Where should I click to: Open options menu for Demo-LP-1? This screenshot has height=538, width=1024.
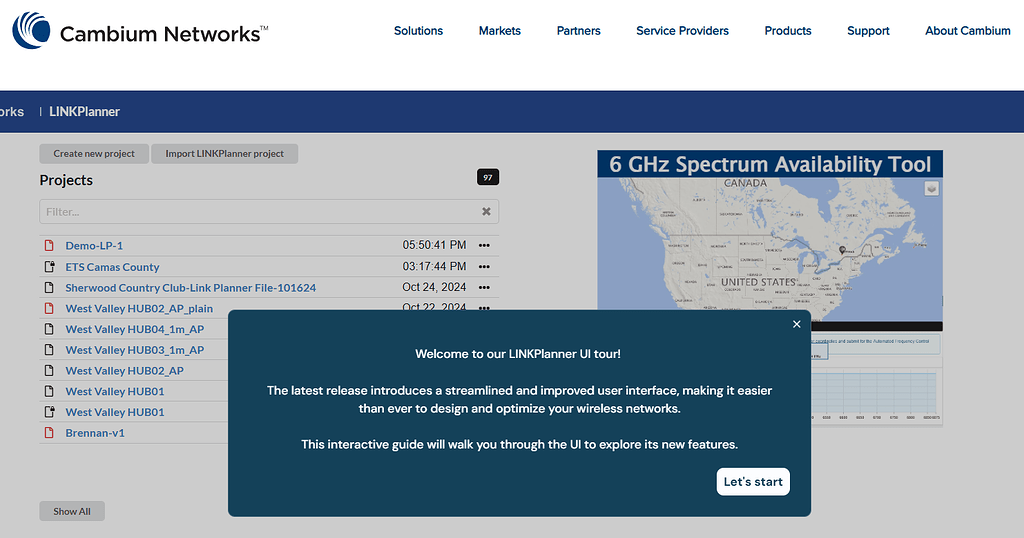click(x=484, y=245)
